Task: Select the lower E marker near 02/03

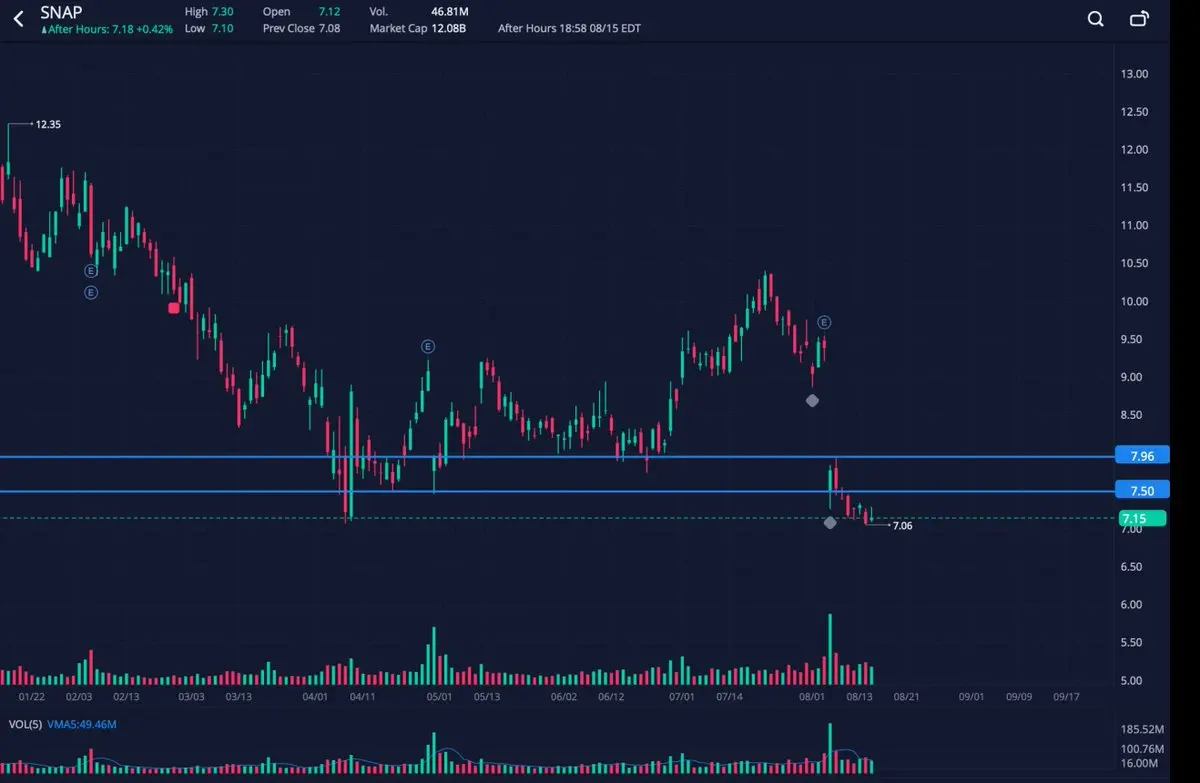Action: pyautogui.click(x=91, y=292)
